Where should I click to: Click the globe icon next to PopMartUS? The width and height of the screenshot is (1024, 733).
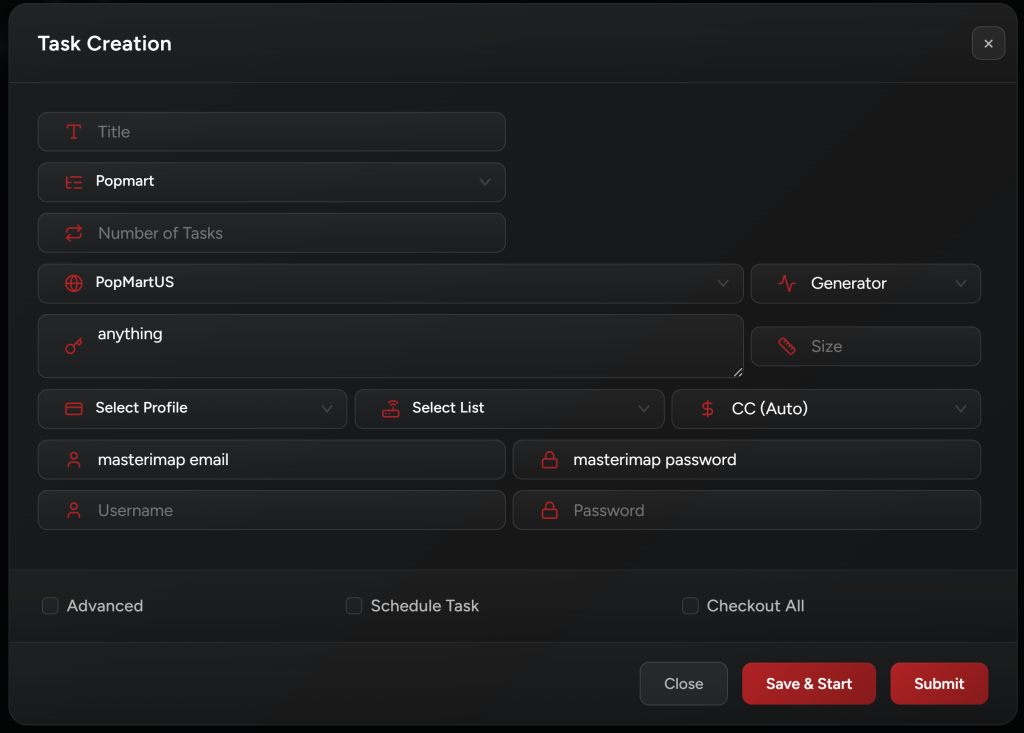click(x=73, y=283)
